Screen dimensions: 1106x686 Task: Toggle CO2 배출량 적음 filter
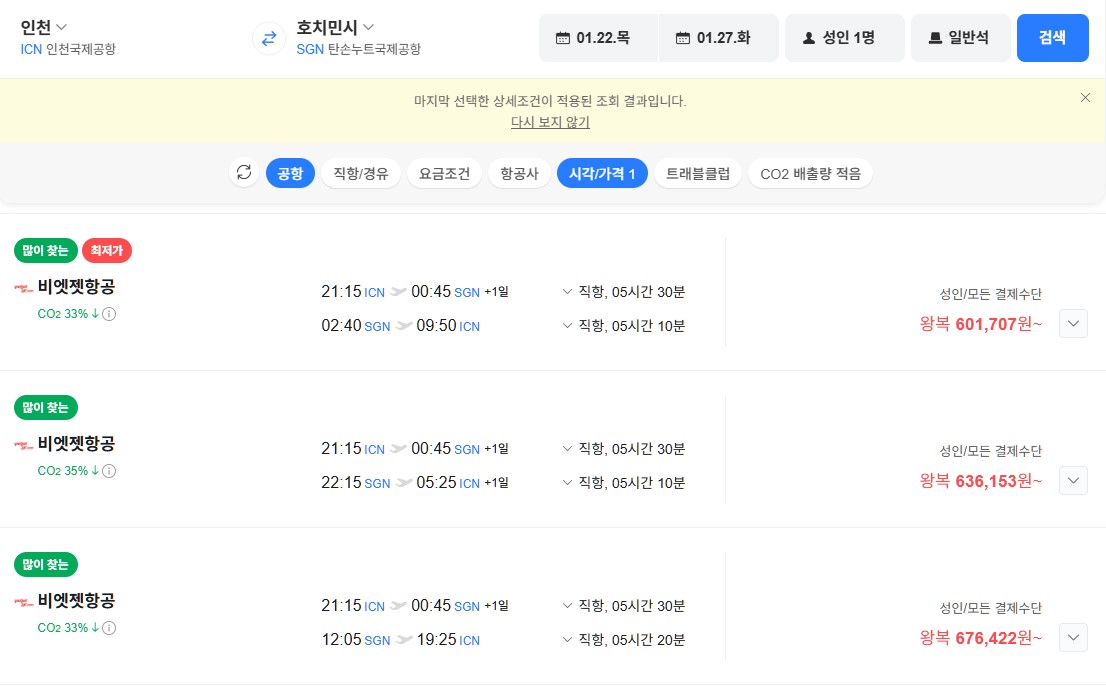point(810,173)
